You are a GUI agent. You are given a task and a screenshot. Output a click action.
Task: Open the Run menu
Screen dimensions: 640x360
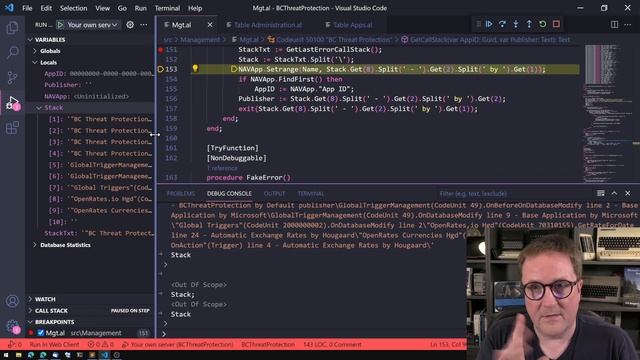tap(140, 8)
